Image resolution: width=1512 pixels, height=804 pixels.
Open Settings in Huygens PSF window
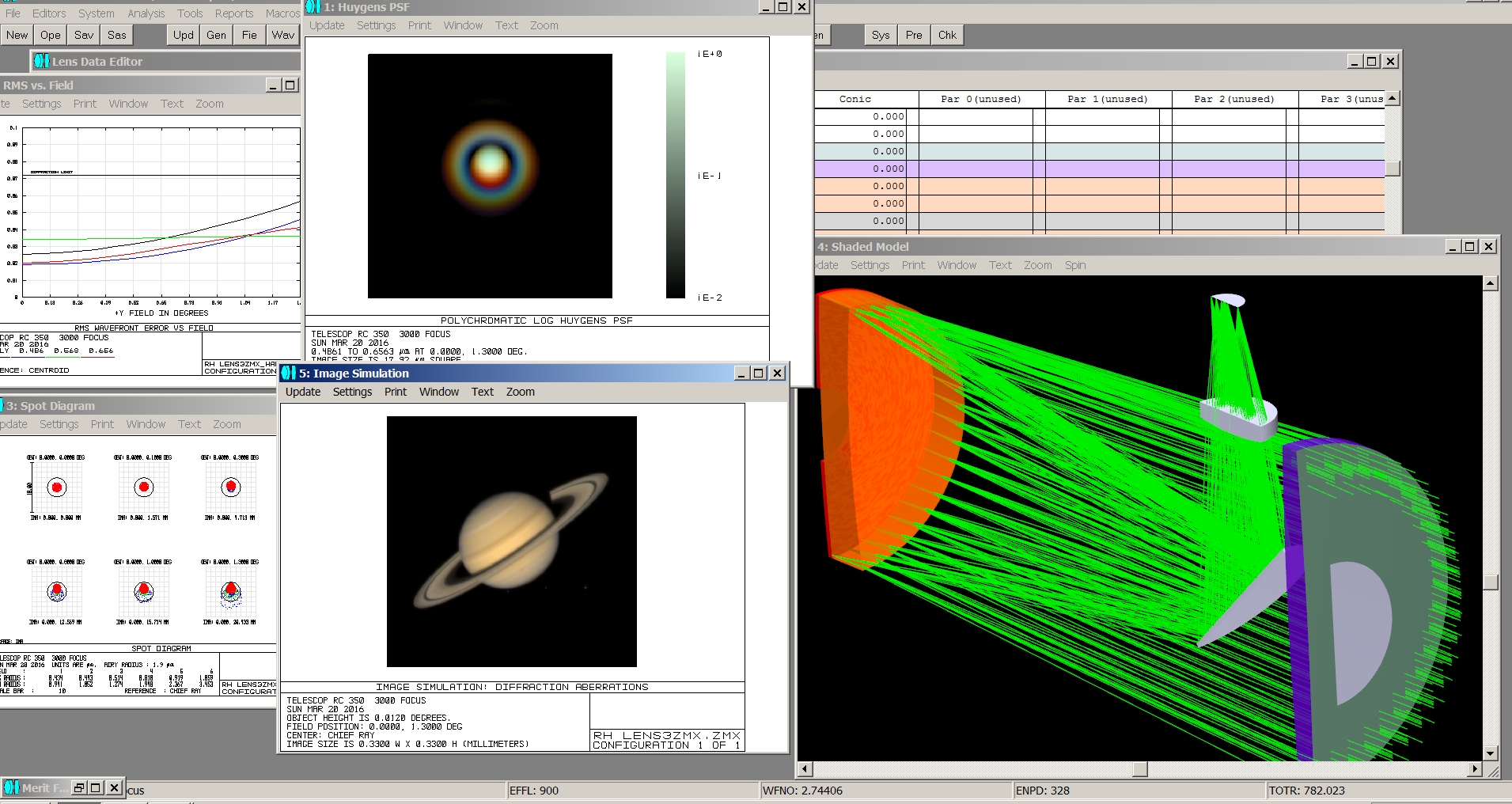pyautogui.click(x=376, y=25)
